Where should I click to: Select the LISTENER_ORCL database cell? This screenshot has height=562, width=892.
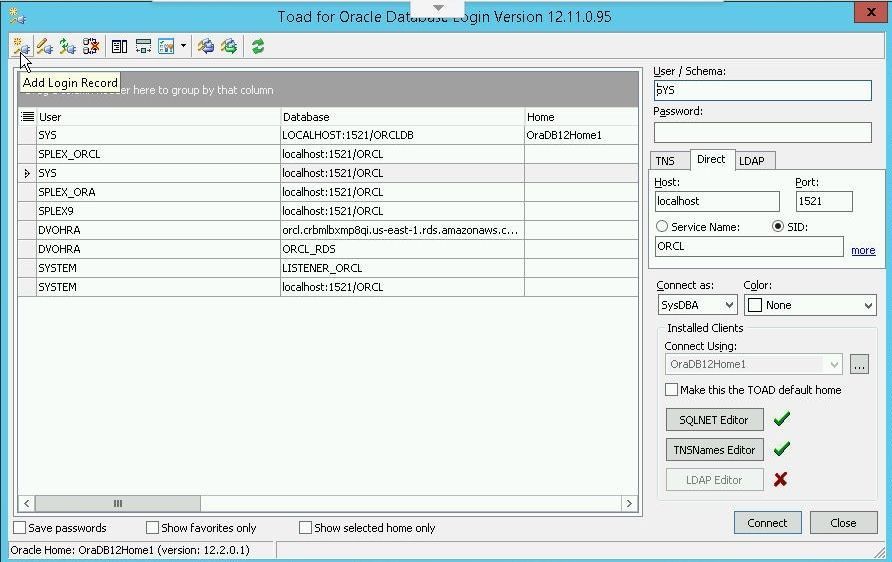point(402,268)
